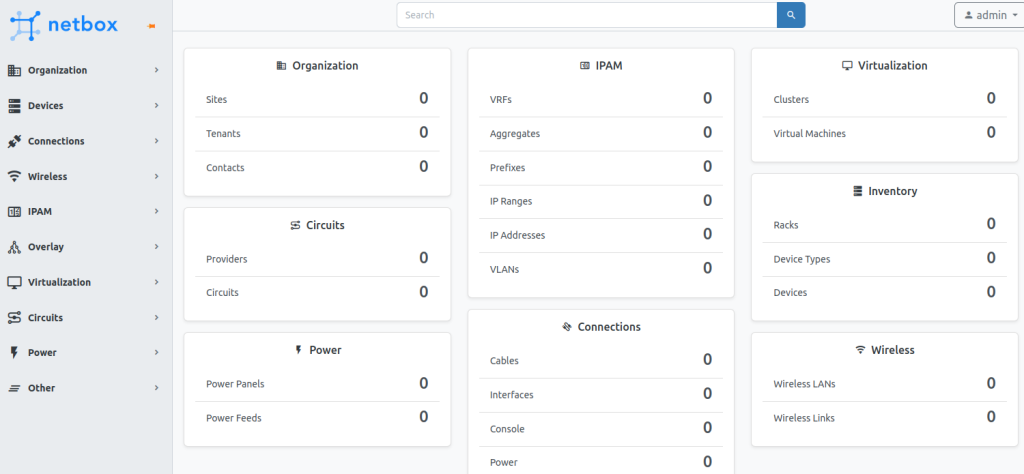Open the Wireless LANs link
1024x474 pixels.
804,384
